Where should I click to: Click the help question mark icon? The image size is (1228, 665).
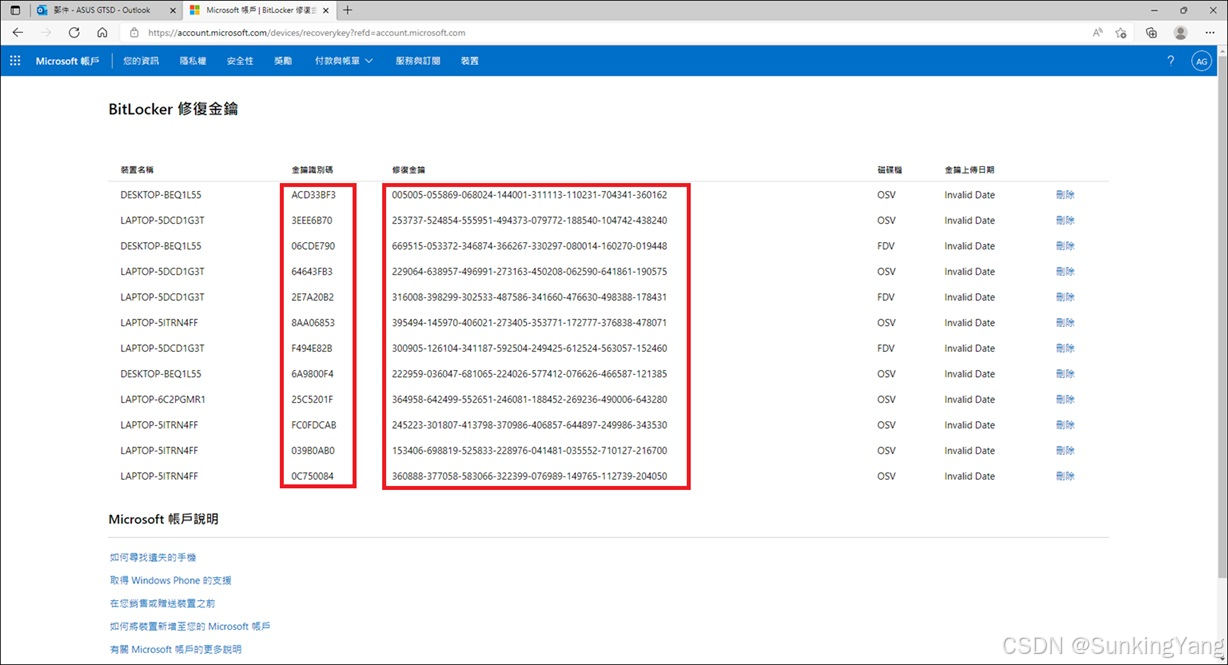point(1170,61)
